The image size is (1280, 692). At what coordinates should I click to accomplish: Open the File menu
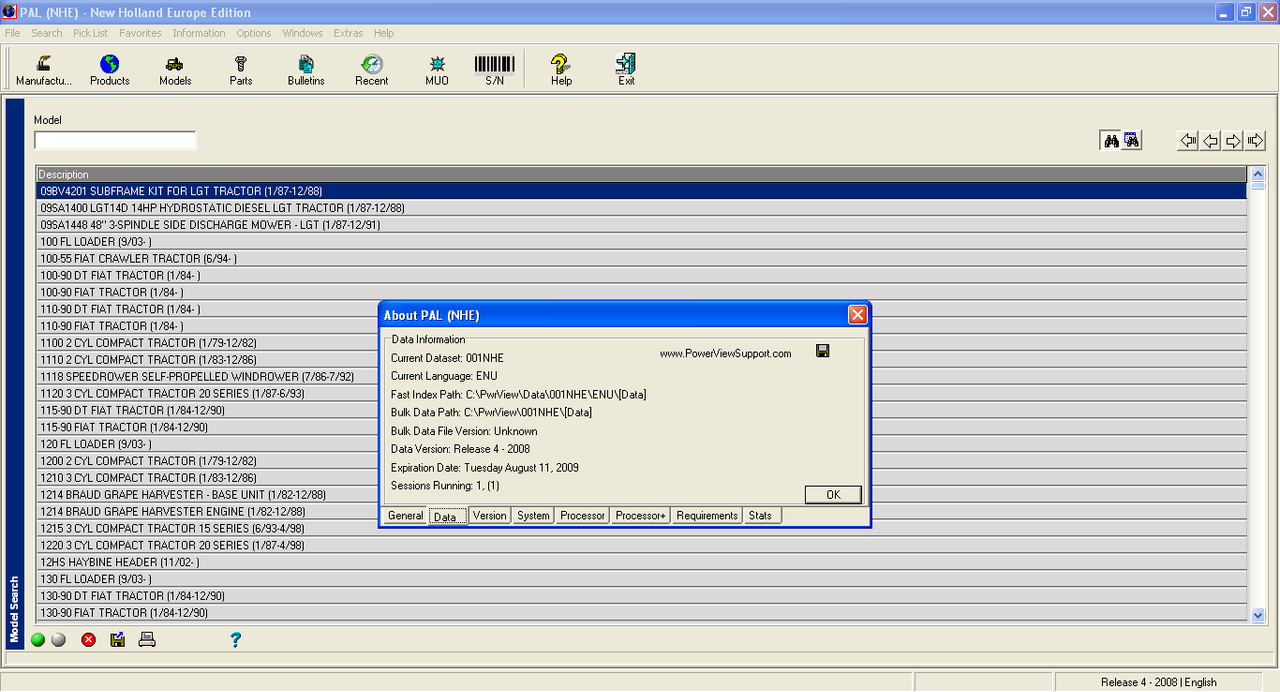[12, 33]
